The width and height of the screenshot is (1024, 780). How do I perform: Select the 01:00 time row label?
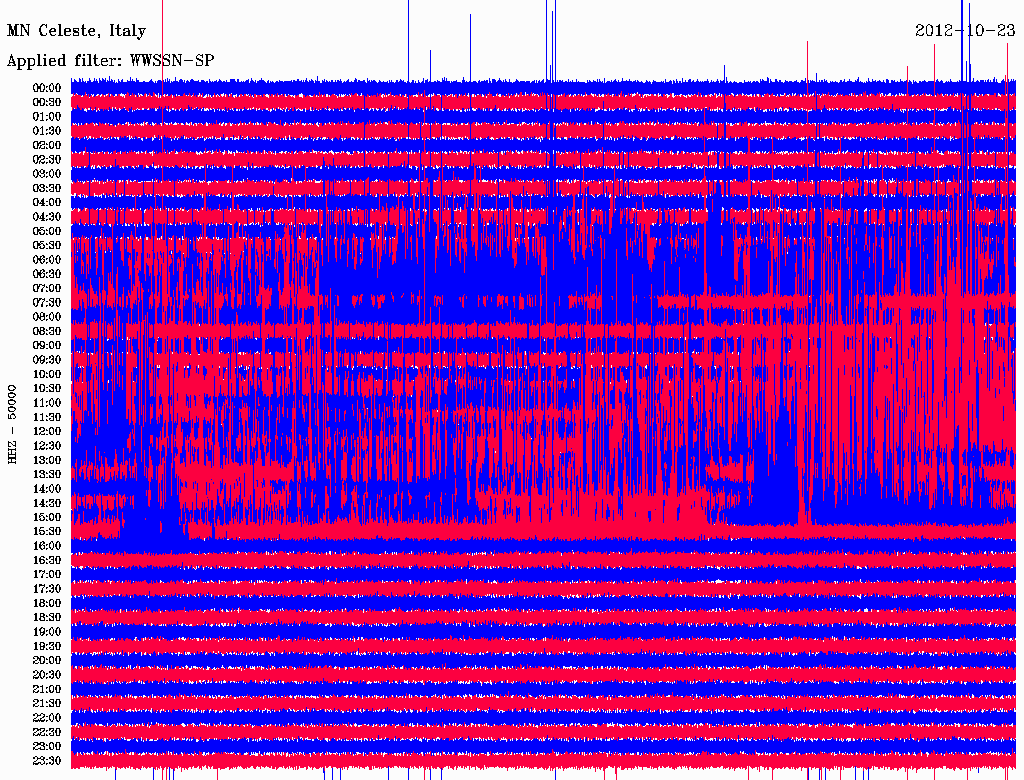[47, 117]
